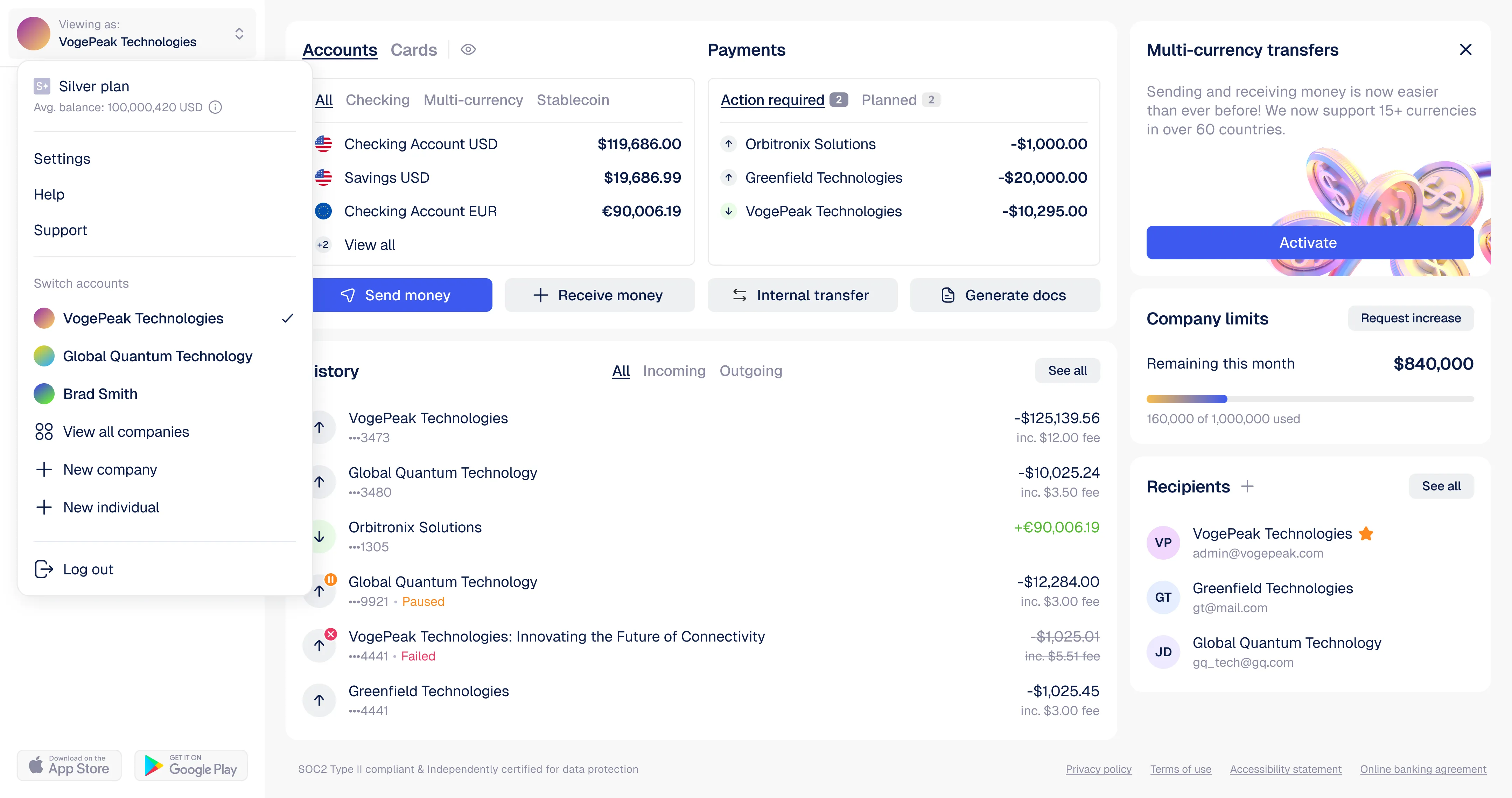1512x798 pixels.
Task: Click the plus icon beside New individual
Action: click(44, 507)
